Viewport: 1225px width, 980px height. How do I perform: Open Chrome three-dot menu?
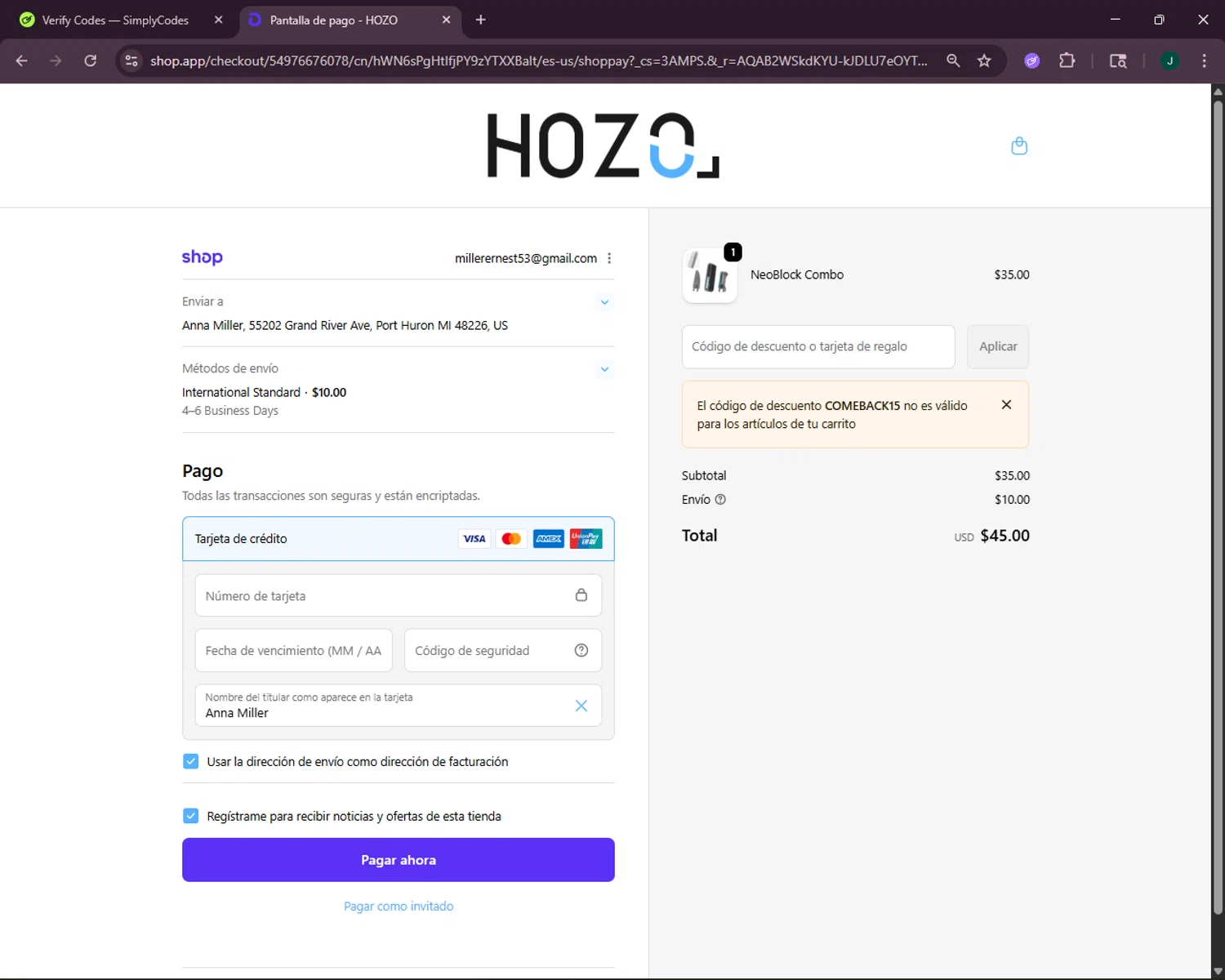coord(1204,60)
